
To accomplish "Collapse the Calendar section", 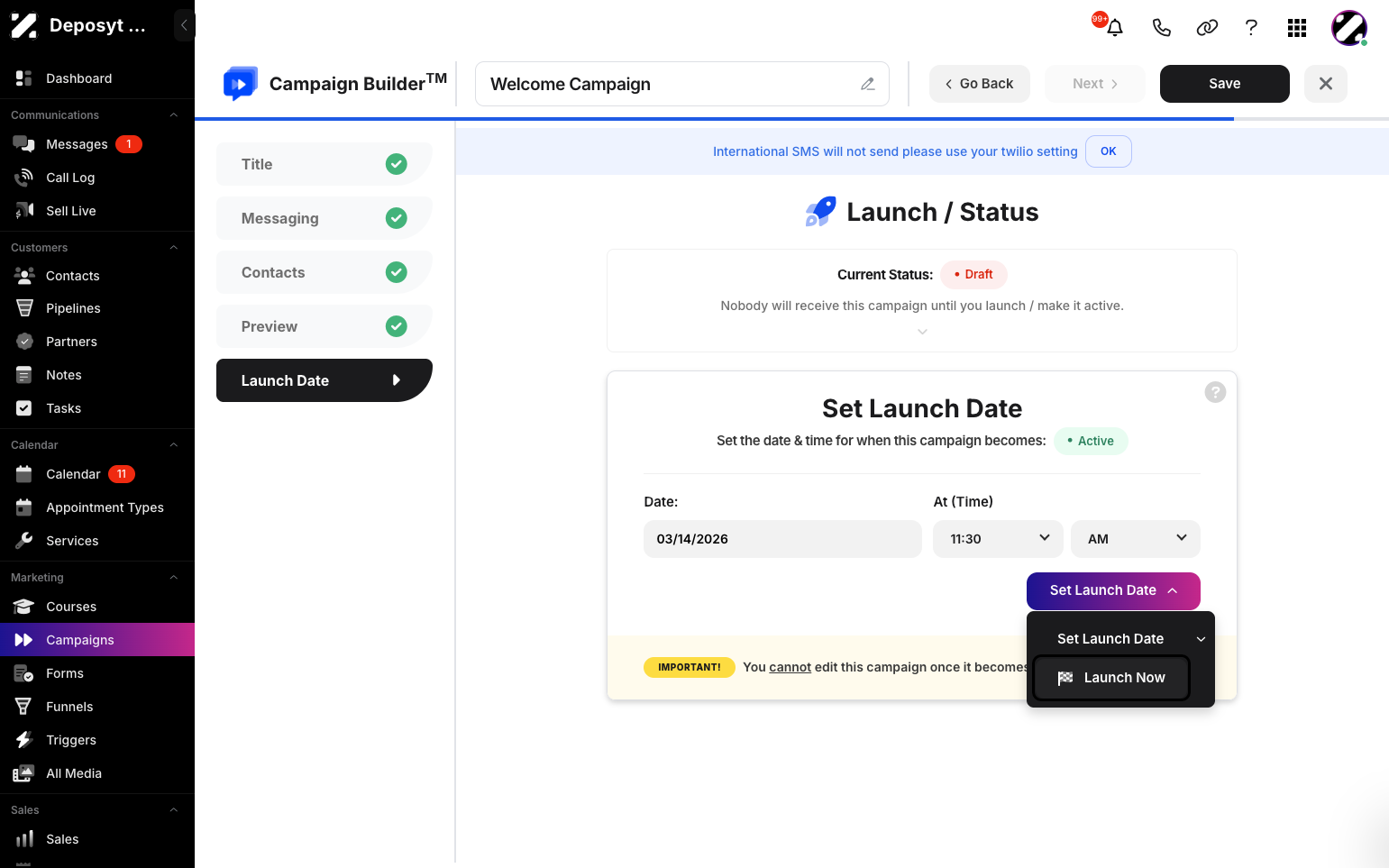I will point(174,445).
